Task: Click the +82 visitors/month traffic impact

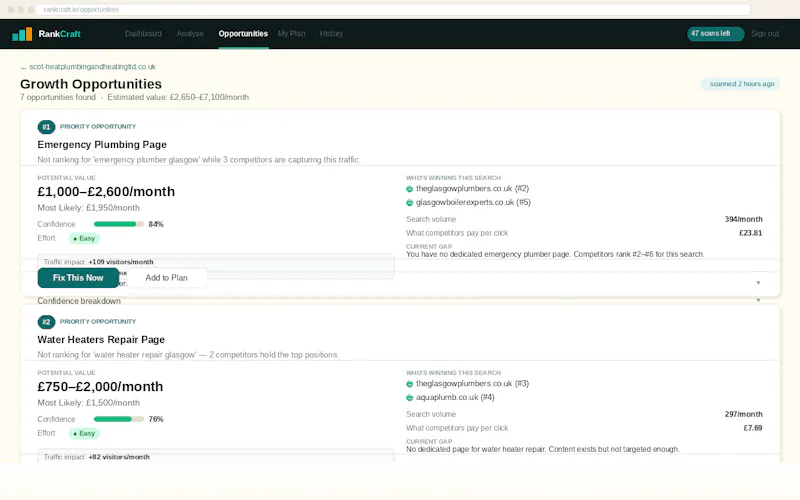Action: point(119,457)
